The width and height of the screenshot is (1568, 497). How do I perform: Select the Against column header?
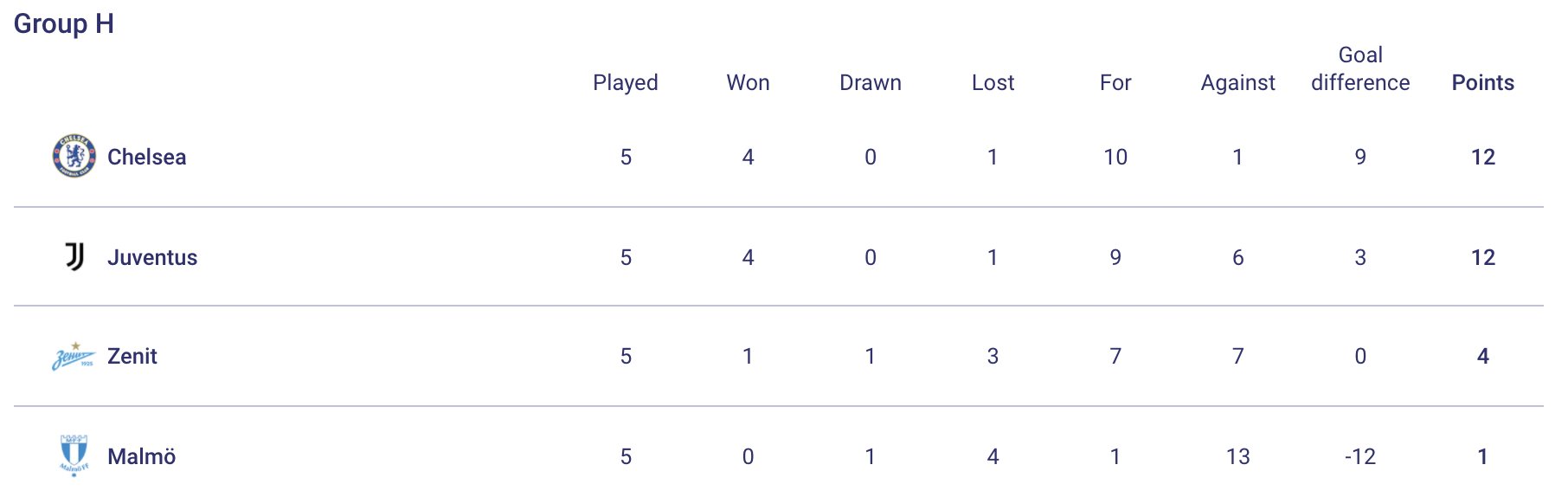(1238, 83)
